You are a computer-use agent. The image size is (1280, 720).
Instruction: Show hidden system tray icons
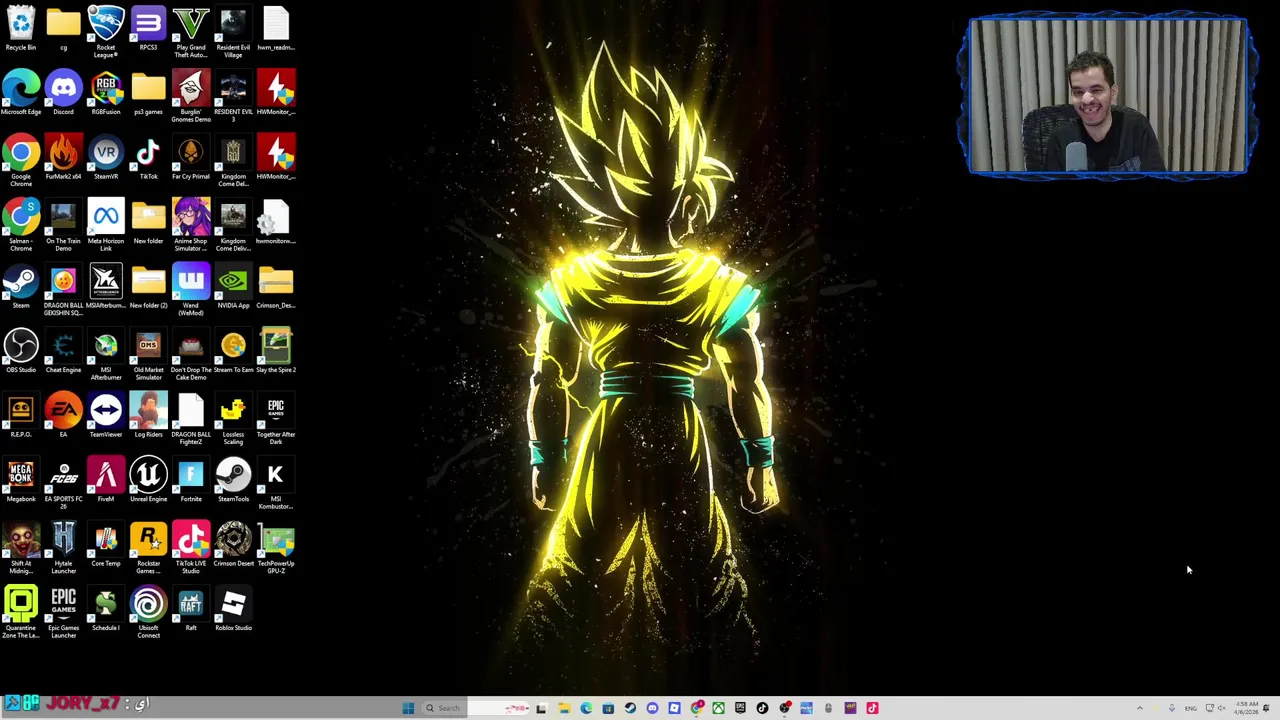pos(1139,708)
